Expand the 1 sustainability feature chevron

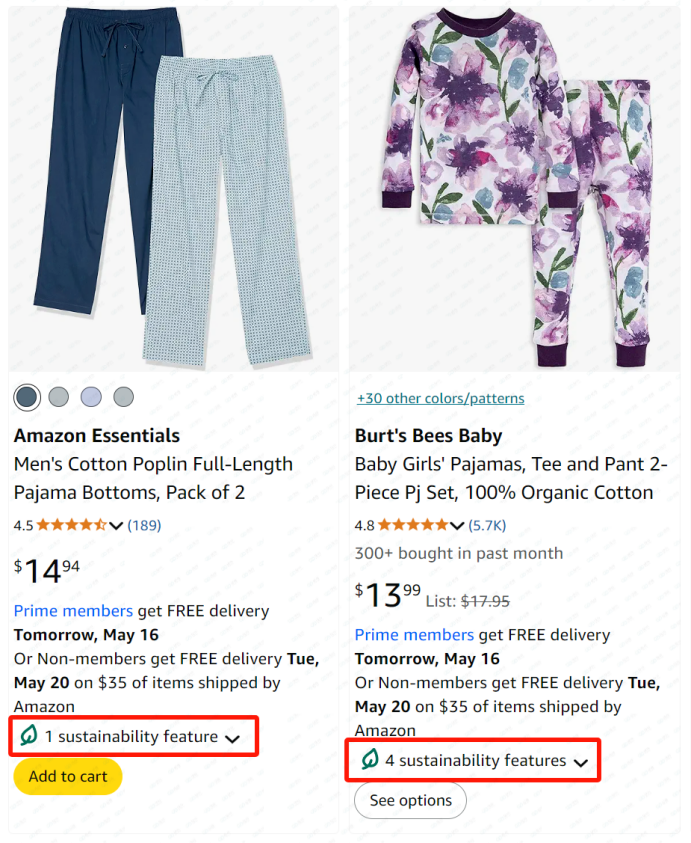tap(232, 739)
